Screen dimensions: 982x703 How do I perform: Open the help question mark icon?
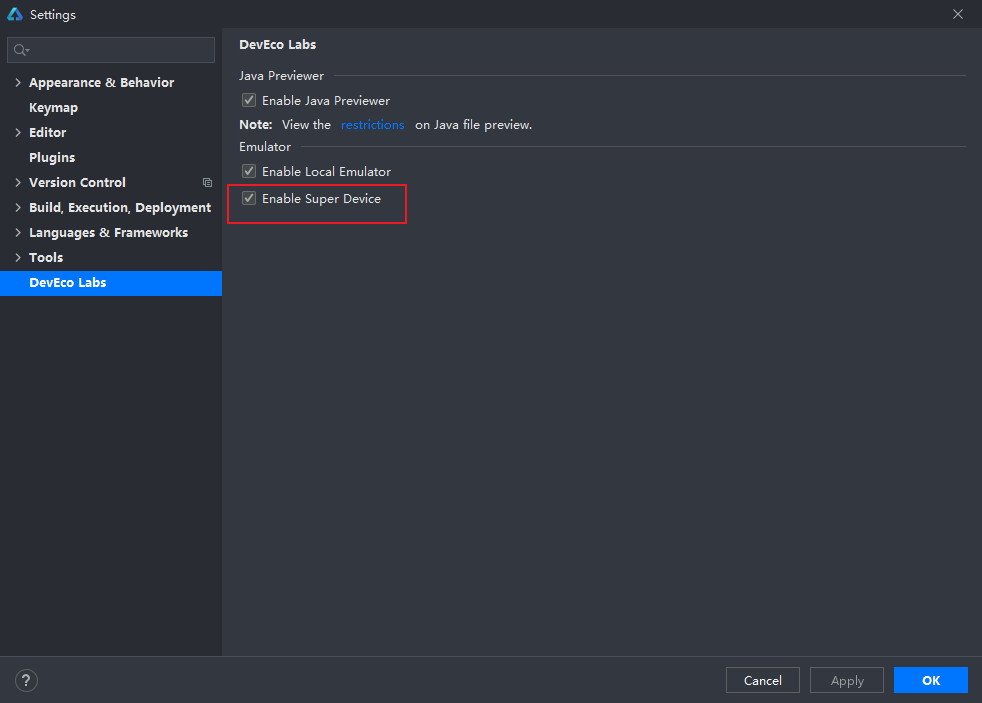pos(26,681)
